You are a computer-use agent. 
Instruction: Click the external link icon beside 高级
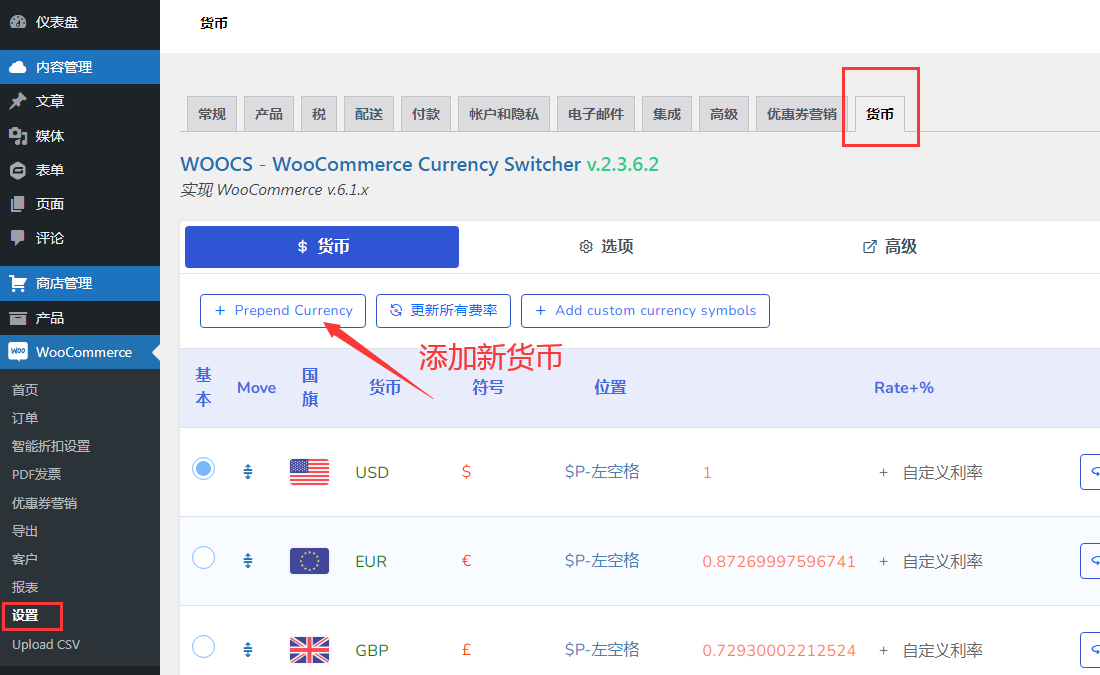pyautogui.click(x=869, y=247)
